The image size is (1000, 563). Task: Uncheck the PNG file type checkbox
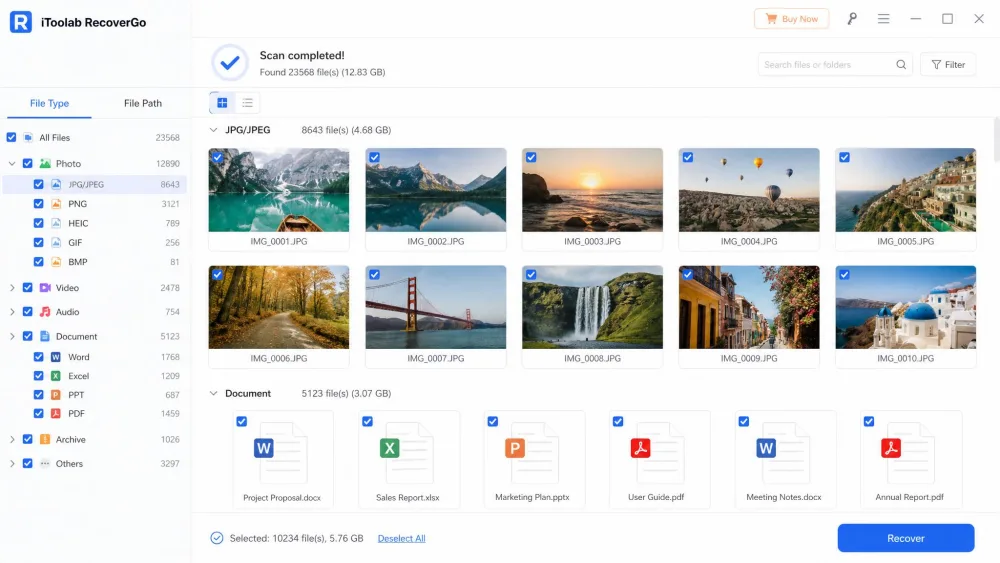coord(38,204)
